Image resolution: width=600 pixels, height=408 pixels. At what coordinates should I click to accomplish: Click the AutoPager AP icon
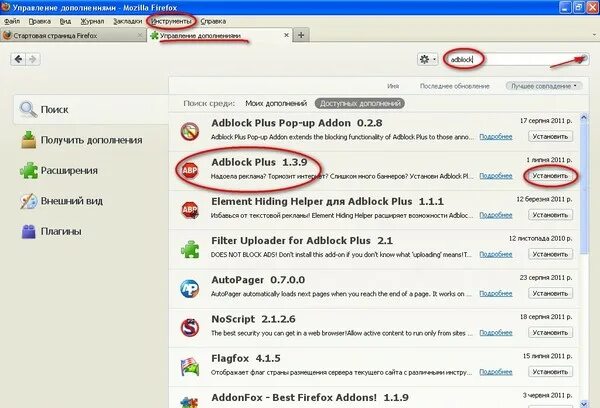point(190,288)
